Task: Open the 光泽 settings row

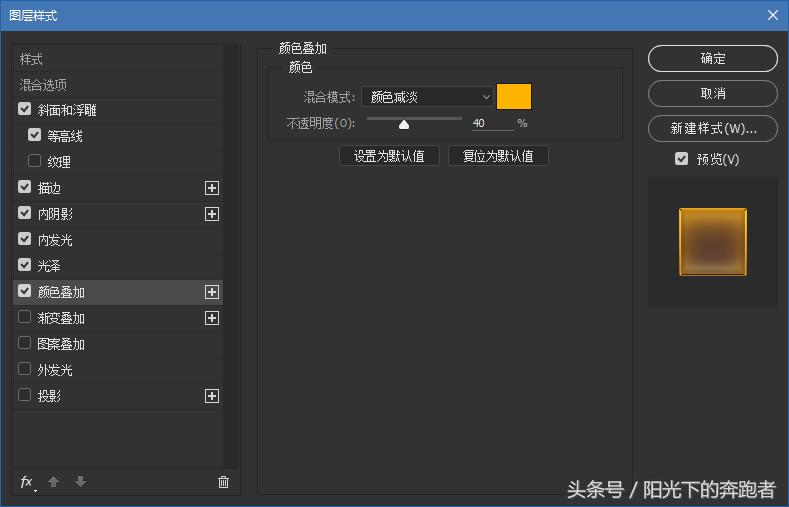Action: click(x=118, y=266)
